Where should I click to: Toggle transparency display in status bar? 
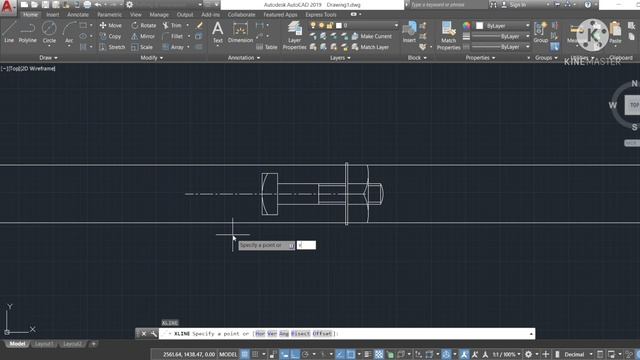click(379, 354)
